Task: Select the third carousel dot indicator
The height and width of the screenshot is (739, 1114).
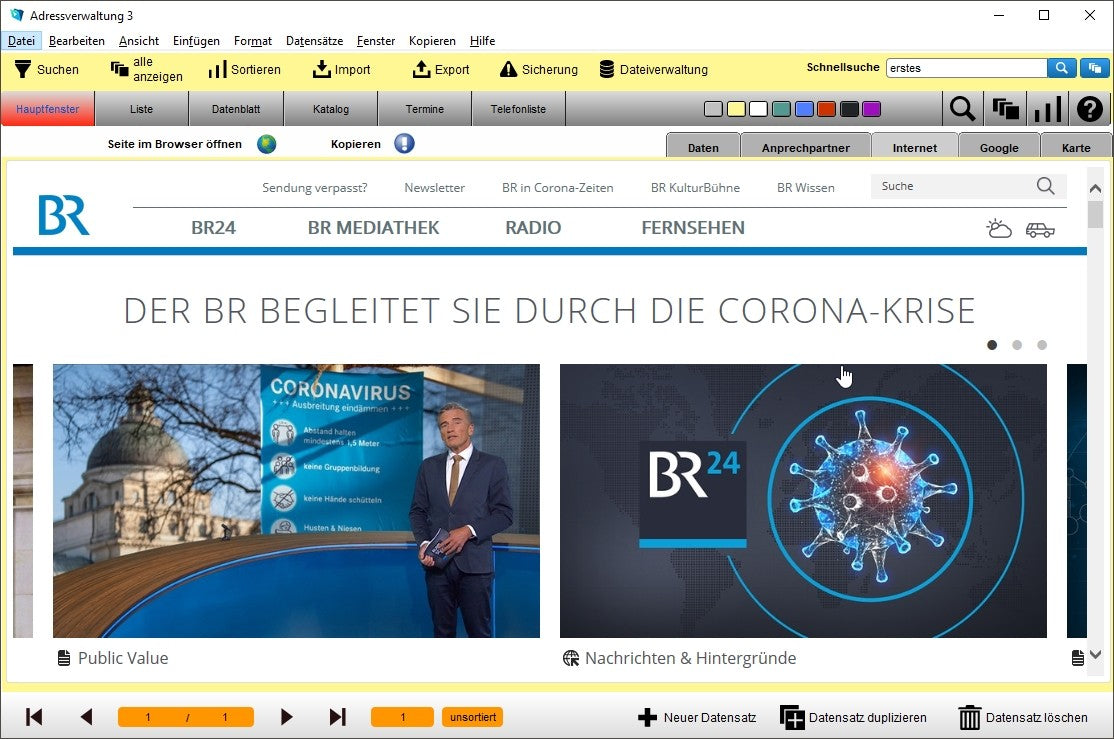Action: [1042, 345]
